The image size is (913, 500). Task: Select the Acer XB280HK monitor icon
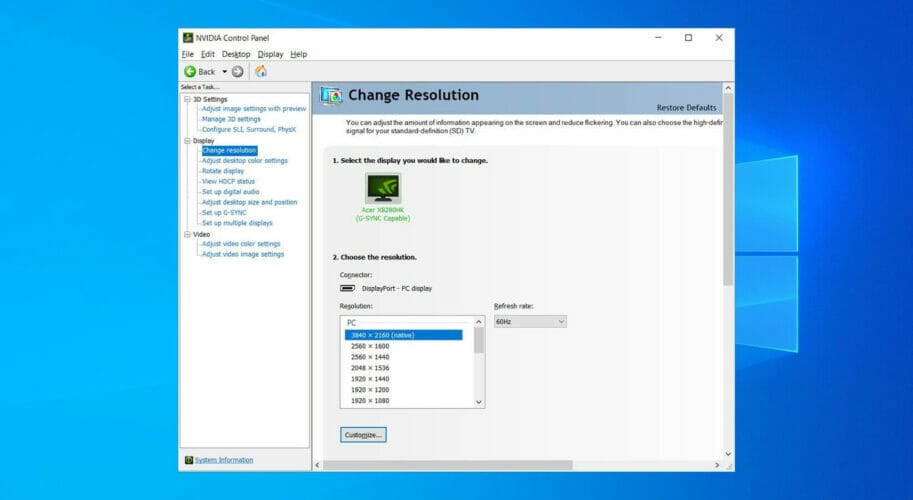(x=383, y=187)
